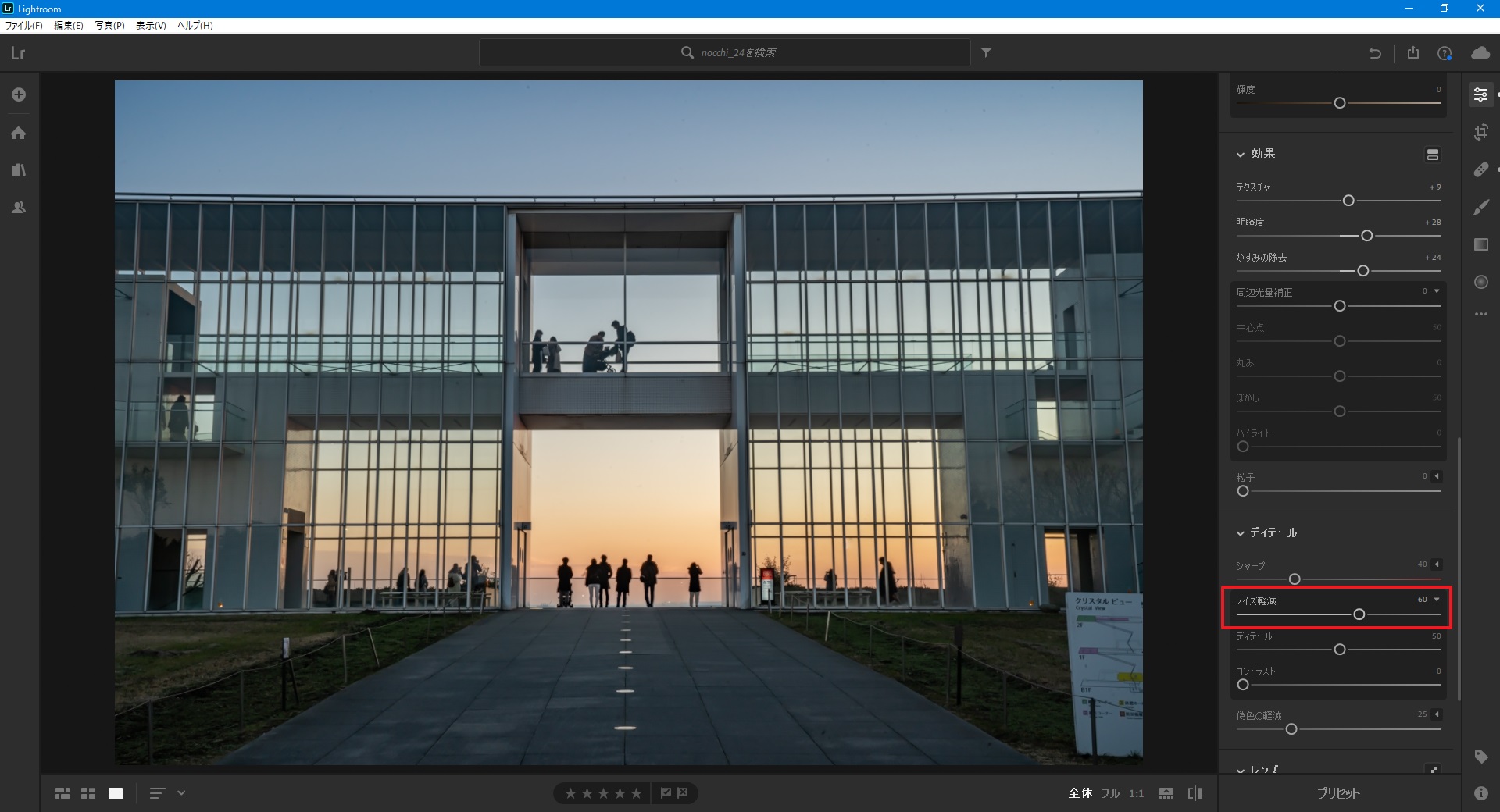Switch to single photo detail view
Viewport: 1500px width, 812px height.
116,793
